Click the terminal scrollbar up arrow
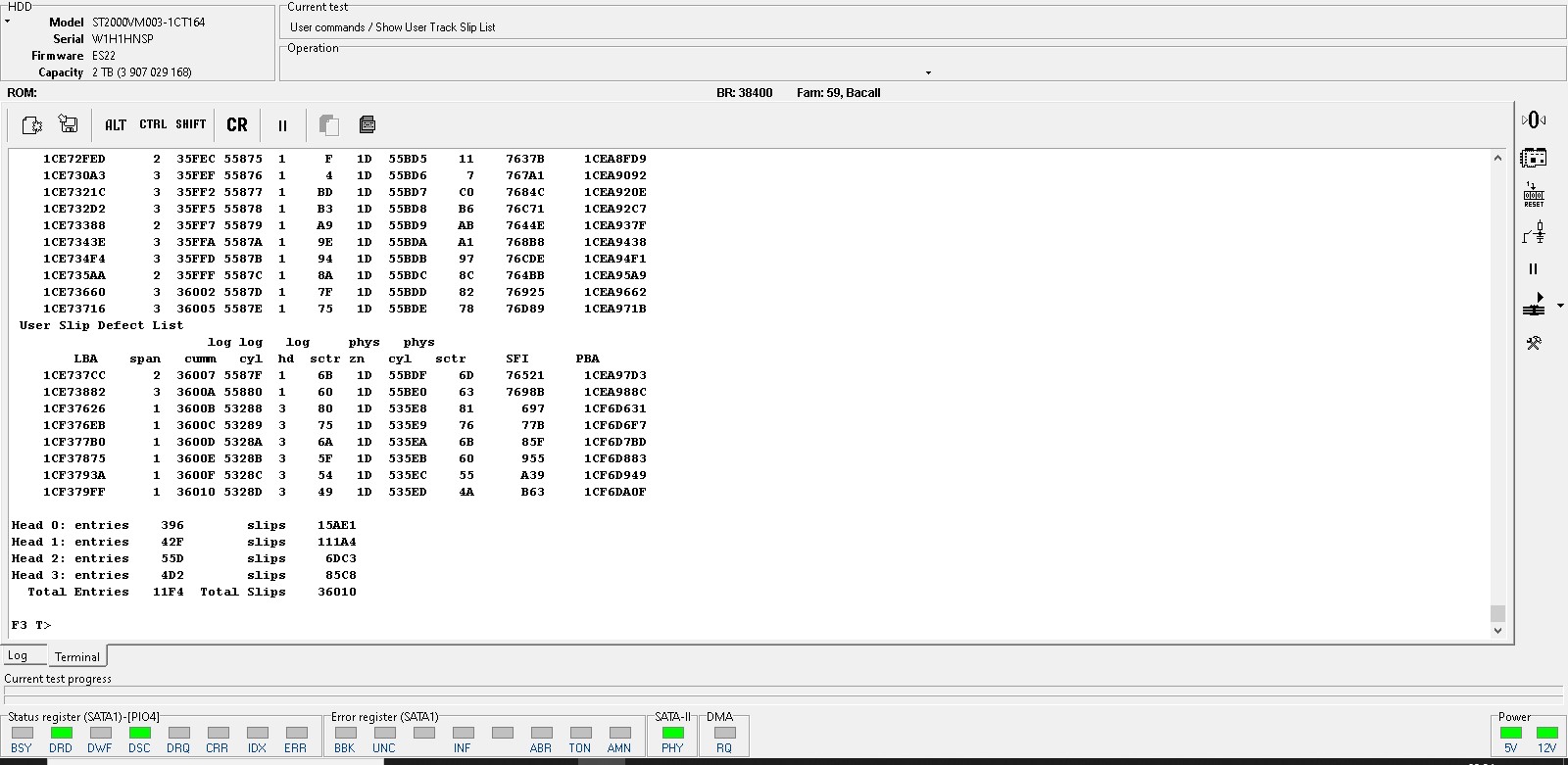The height and width of the screenshot is (765, 1568). 1497,158
